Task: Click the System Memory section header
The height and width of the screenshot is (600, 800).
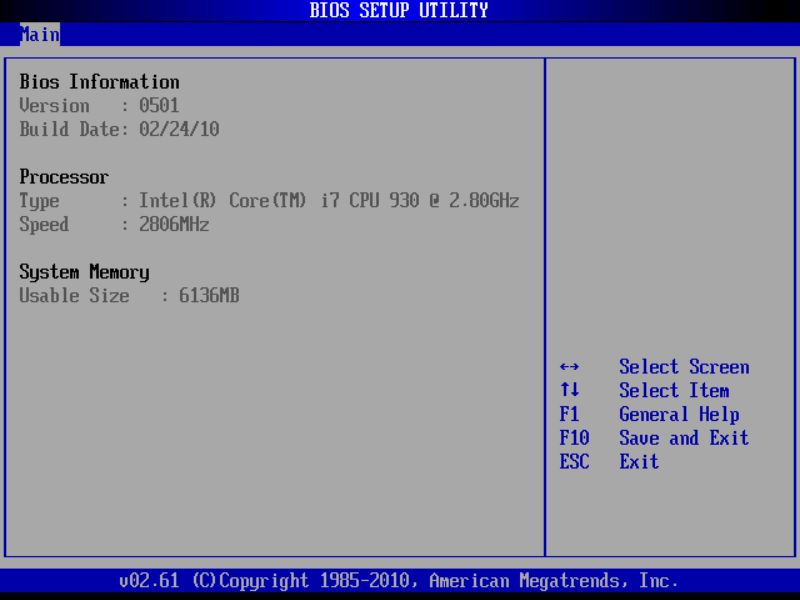Action: pyautogui.click(x=84, y=272)
